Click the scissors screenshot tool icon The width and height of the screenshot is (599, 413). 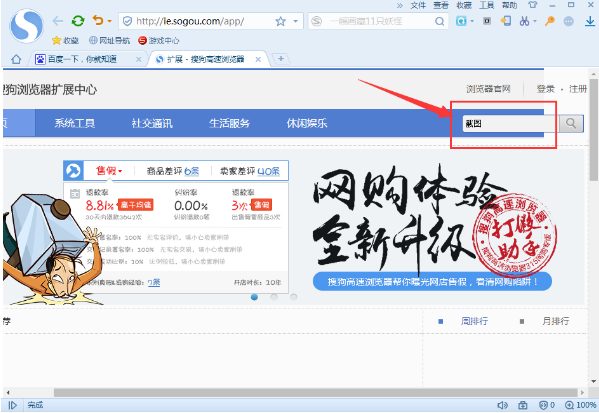click(x=524, y=21)
